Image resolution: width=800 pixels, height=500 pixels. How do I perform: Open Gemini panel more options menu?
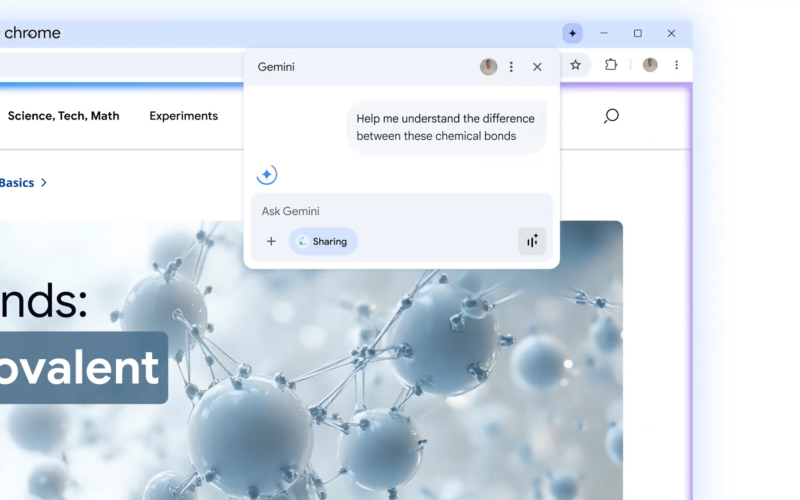tap(512, 67)
